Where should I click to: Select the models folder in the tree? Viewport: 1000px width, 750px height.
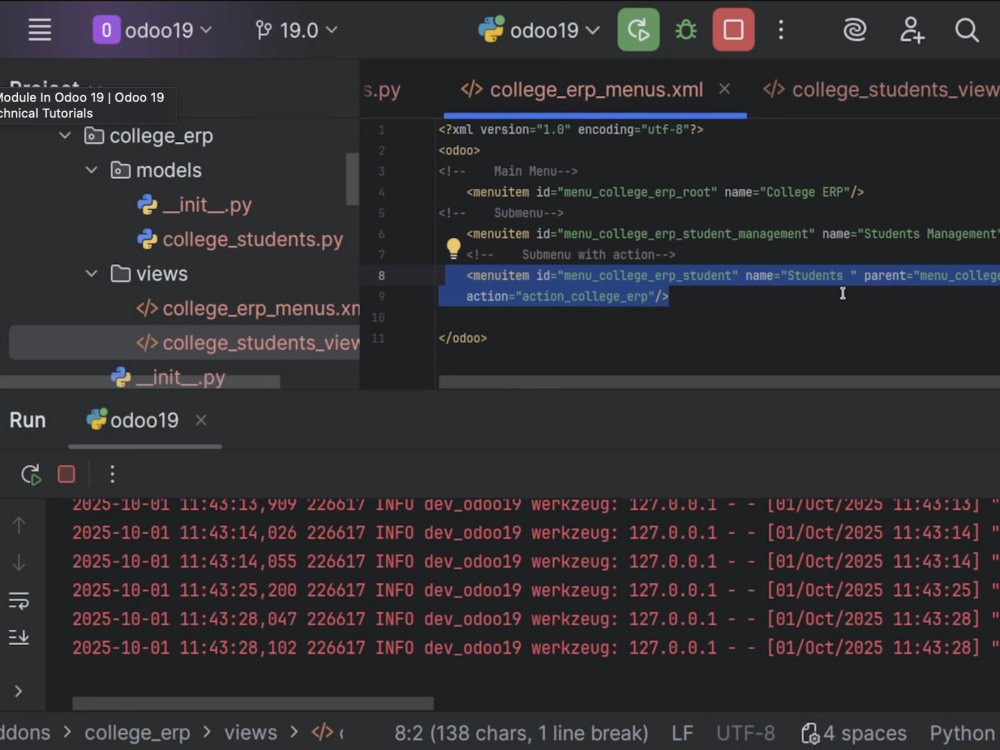(168, 170)
